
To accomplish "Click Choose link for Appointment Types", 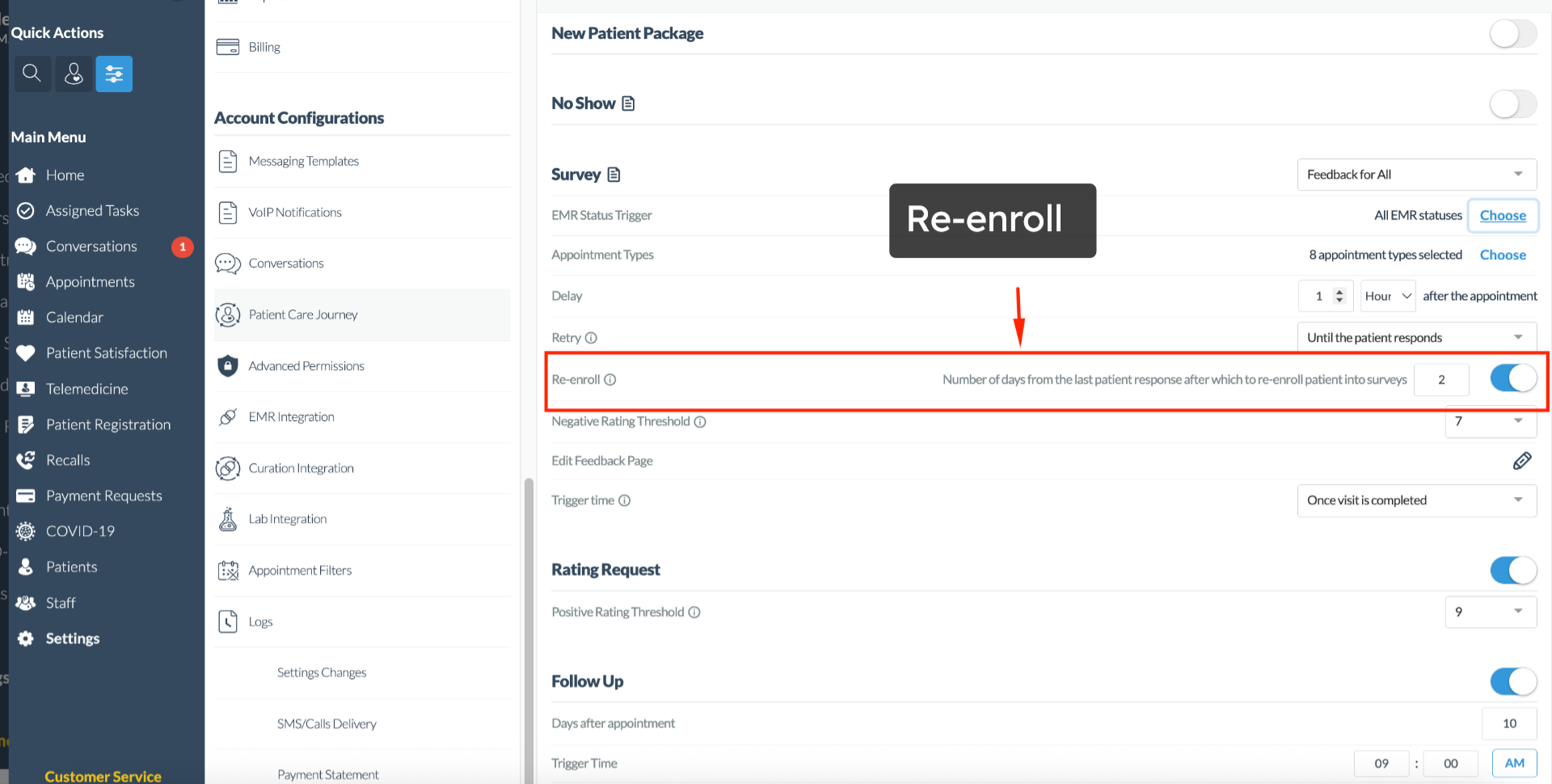I will click(x=1503, y=255).
